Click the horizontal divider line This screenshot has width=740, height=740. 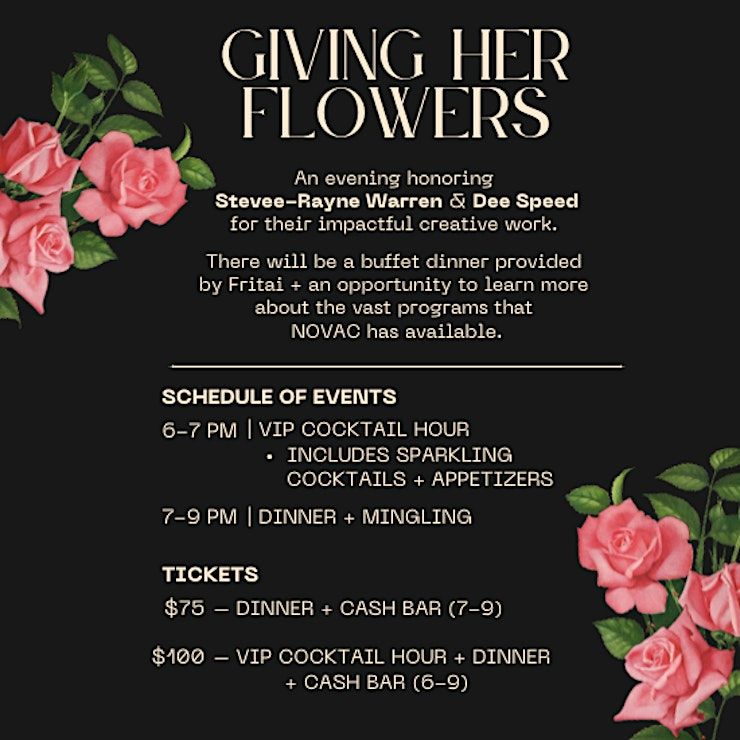tap(396, 367)
